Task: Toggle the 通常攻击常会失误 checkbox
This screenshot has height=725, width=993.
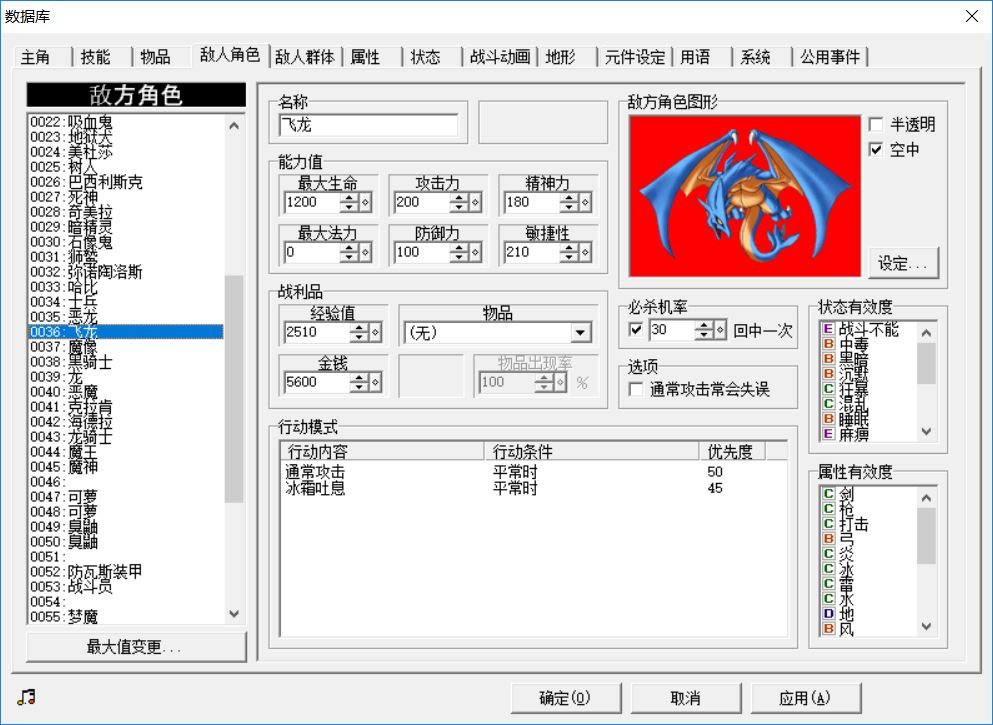Action: click(x=635, y=390)
